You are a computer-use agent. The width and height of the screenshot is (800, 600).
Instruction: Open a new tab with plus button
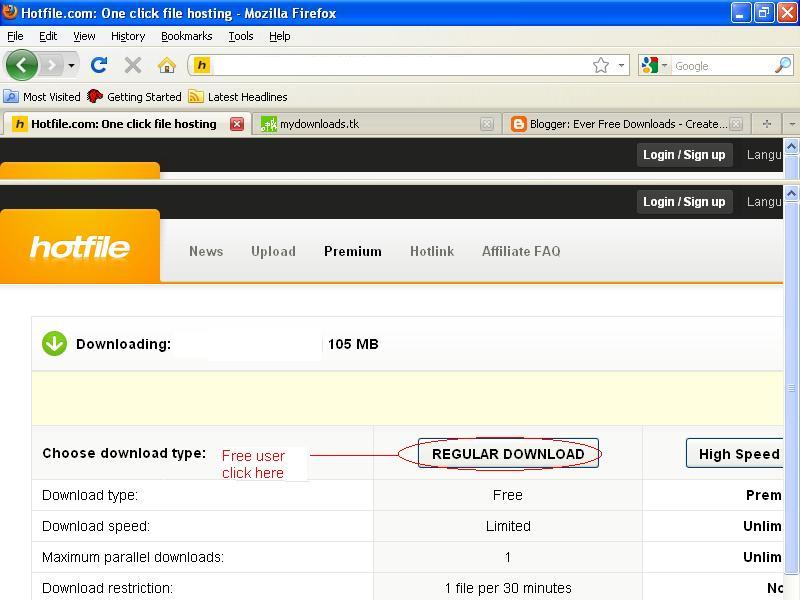point(766,124)
